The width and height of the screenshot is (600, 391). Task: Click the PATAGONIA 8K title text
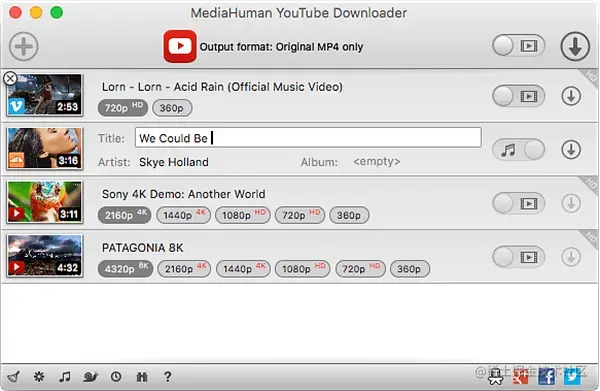142,248
